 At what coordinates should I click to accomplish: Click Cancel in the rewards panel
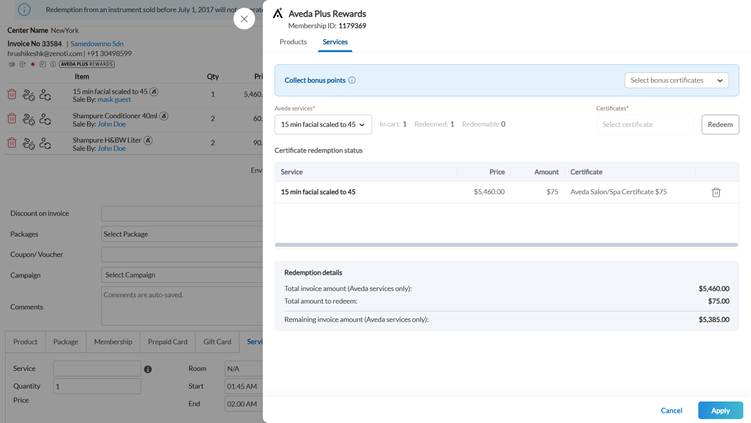[x=671, y=410]
